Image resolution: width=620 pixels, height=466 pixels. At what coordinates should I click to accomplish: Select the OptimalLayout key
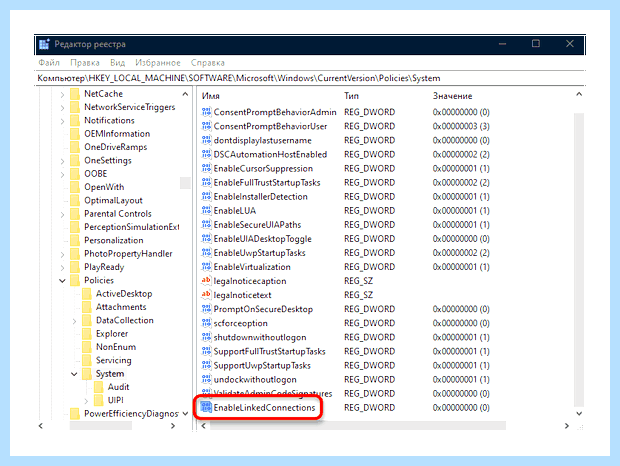(113, 200)
